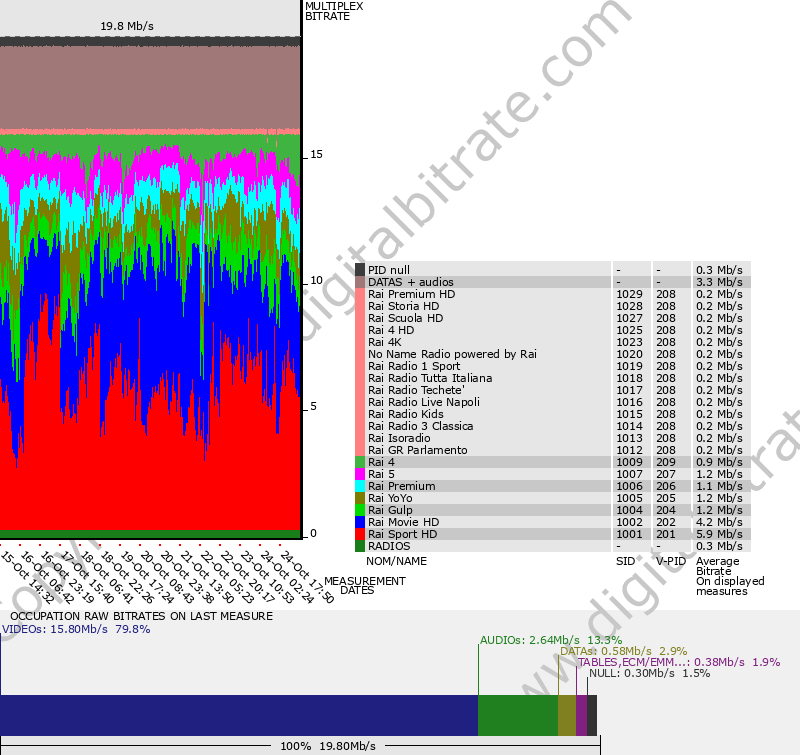Viewport: 800px width, 755px height.
Task: Click the red Rai Sport HD legend swatch
Action: (x=360, y=534)
